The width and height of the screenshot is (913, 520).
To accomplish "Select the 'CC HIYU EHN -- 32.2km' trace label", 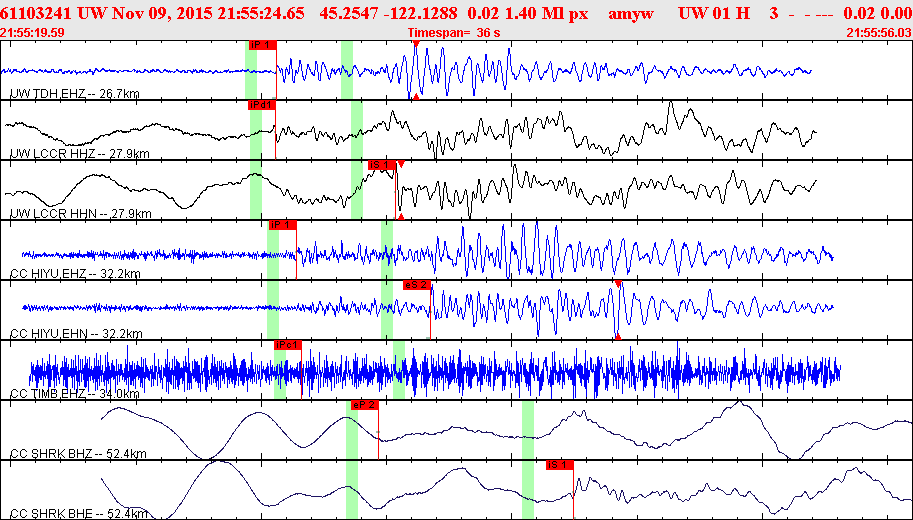I will (x=76, y=334).
